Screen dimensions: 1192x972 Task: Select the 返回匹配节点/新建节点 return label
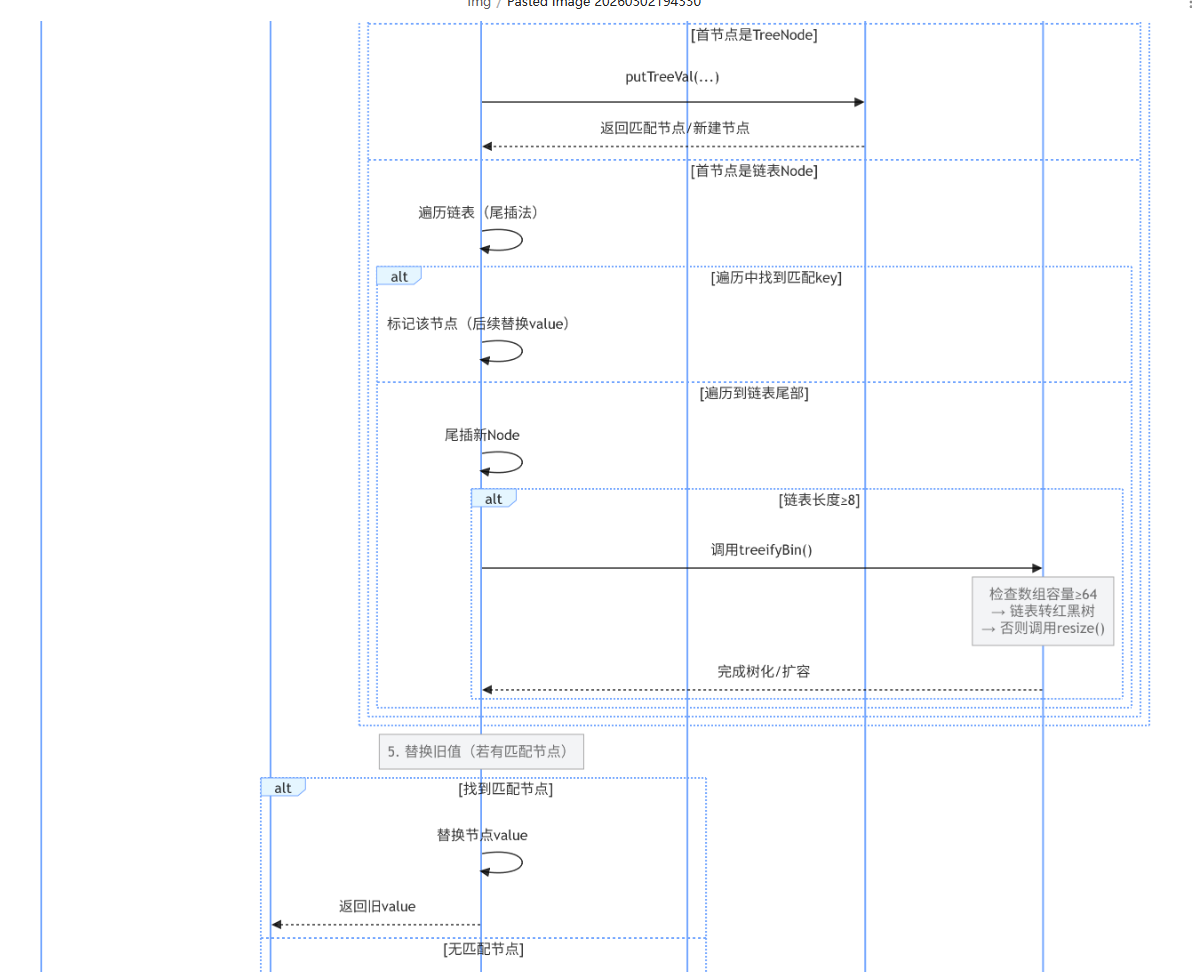675,128
